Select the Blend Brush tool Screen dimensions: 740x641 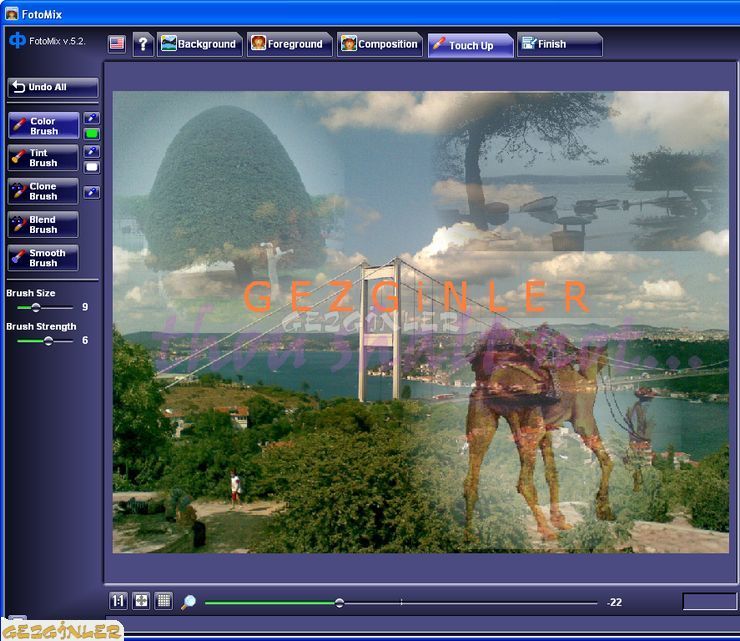(43, 225)
